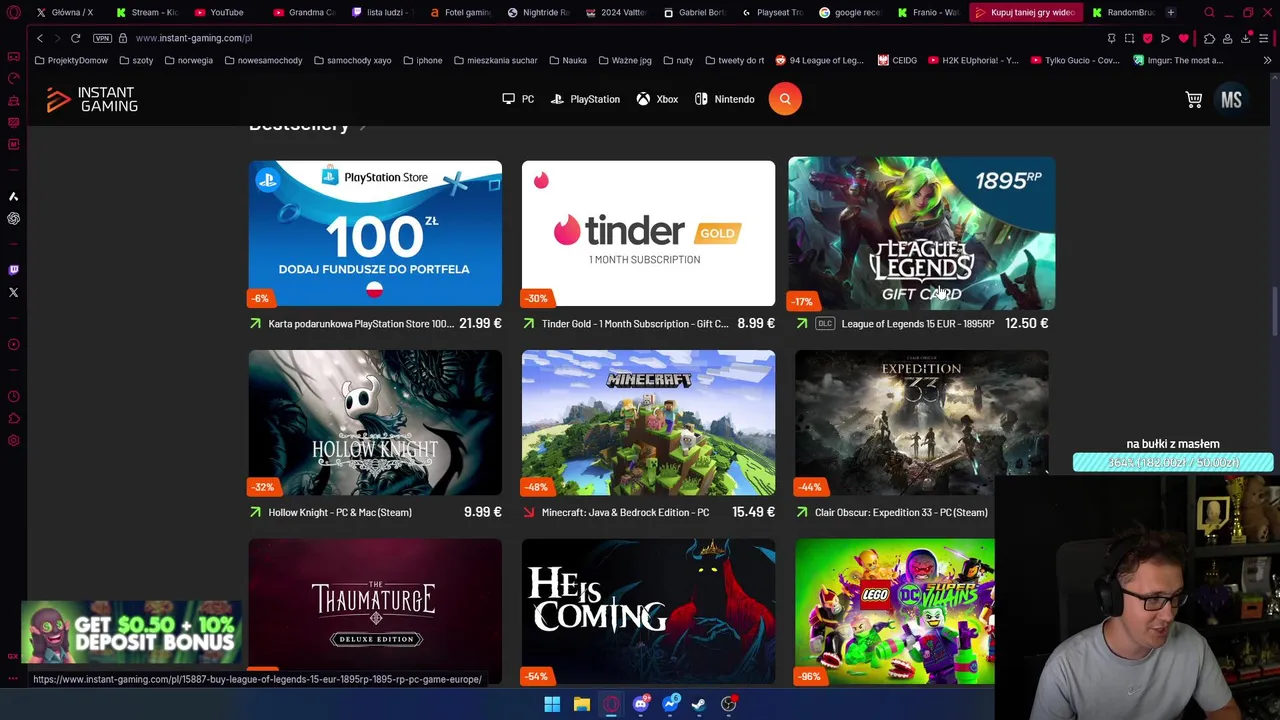Open The Thaumaturge Deluxe Edition thumbnail
This screenshot has width=1280, height=720.
[375, 610]
